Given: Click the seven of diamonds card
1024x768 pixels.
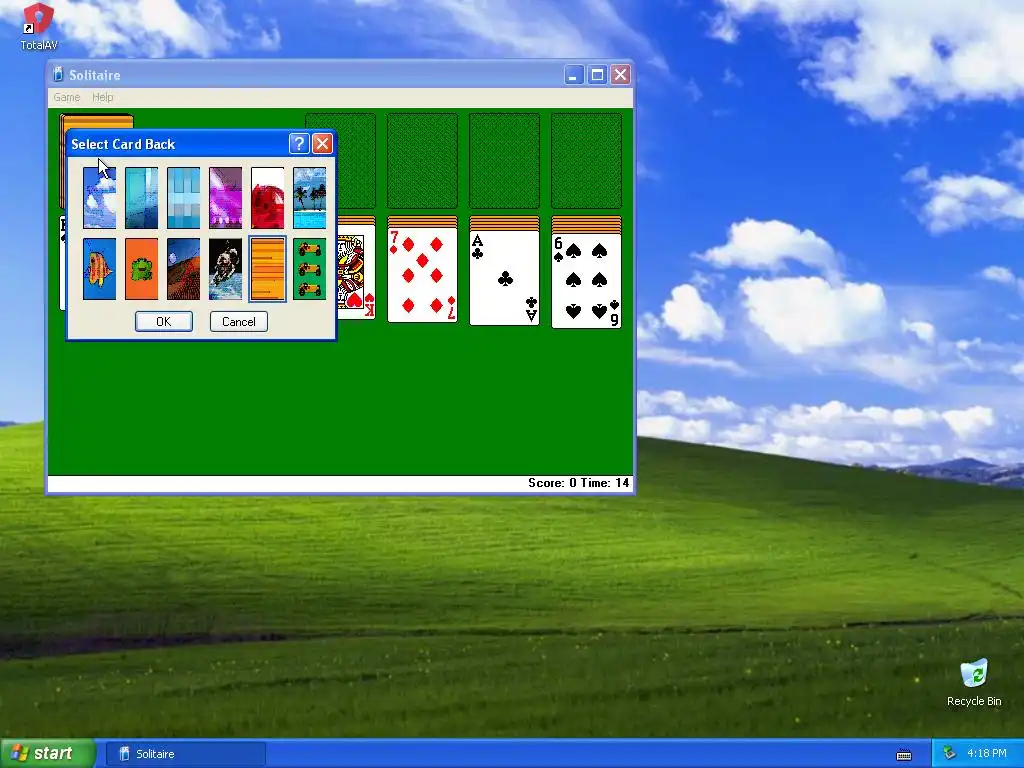Looking at the screenshot, I should [423, 275].
